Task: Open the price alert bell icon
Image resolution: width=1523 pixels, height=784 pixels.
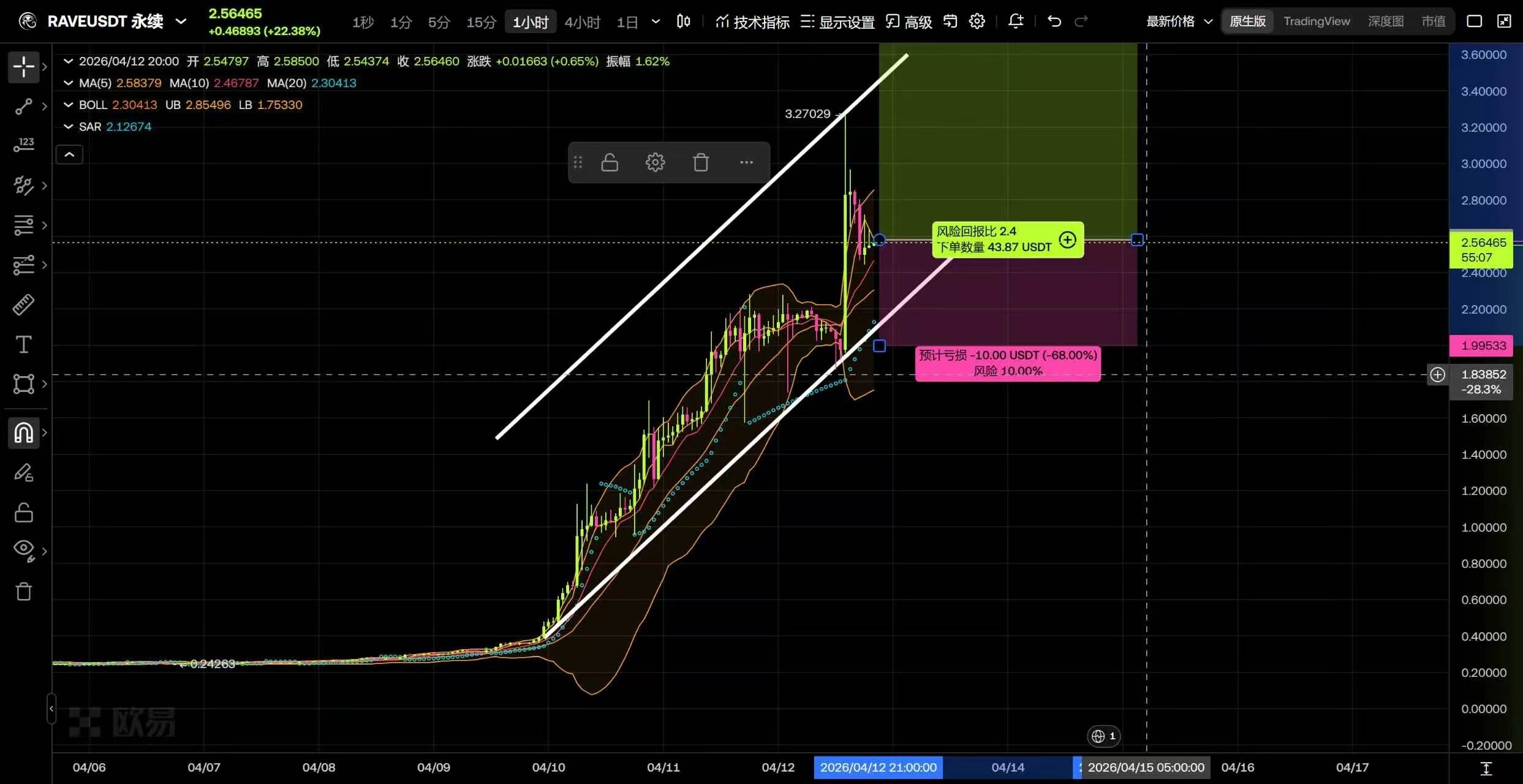Action: point(1015,21)
